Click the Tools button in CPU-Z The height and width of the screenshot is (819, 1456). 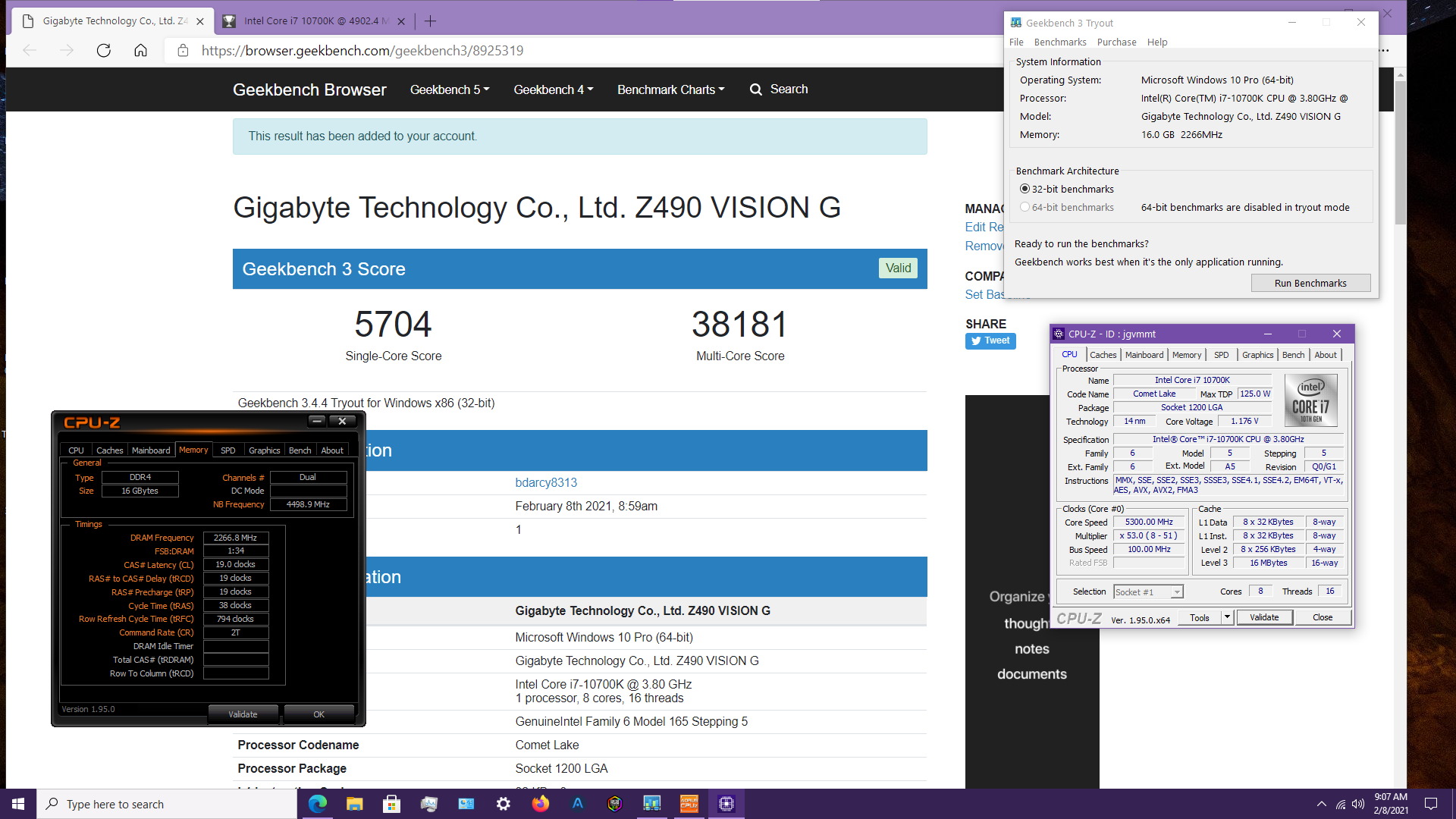point(1199,617)
